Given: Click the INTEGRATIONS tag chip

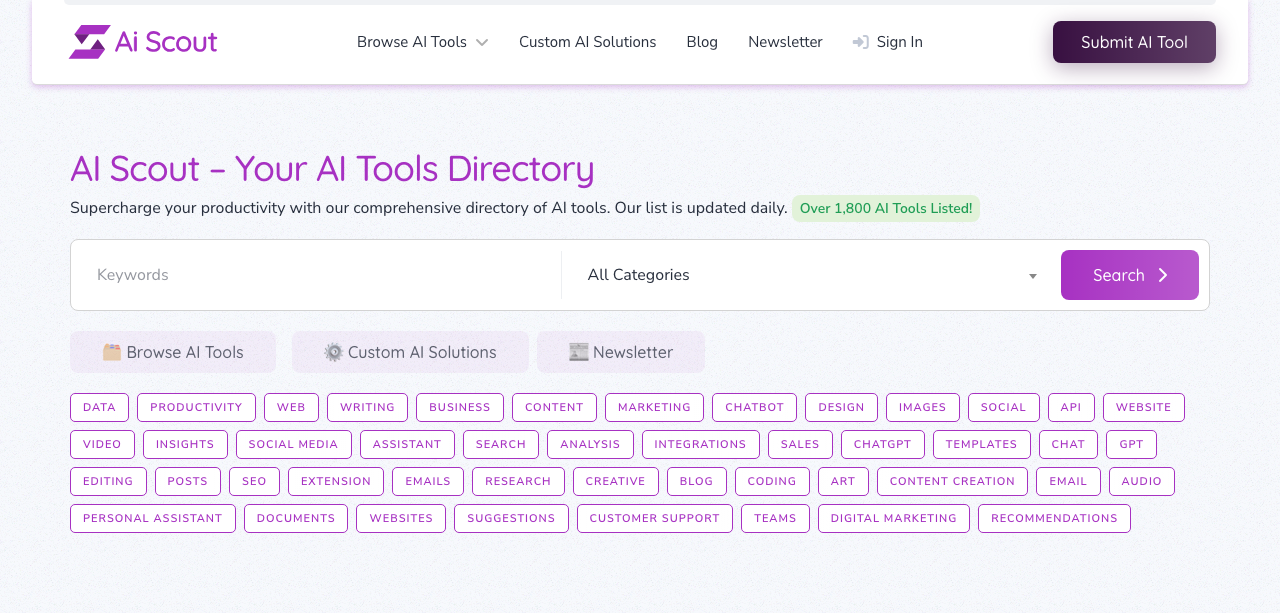Looking at the screenshot, I should click(700, 444).
